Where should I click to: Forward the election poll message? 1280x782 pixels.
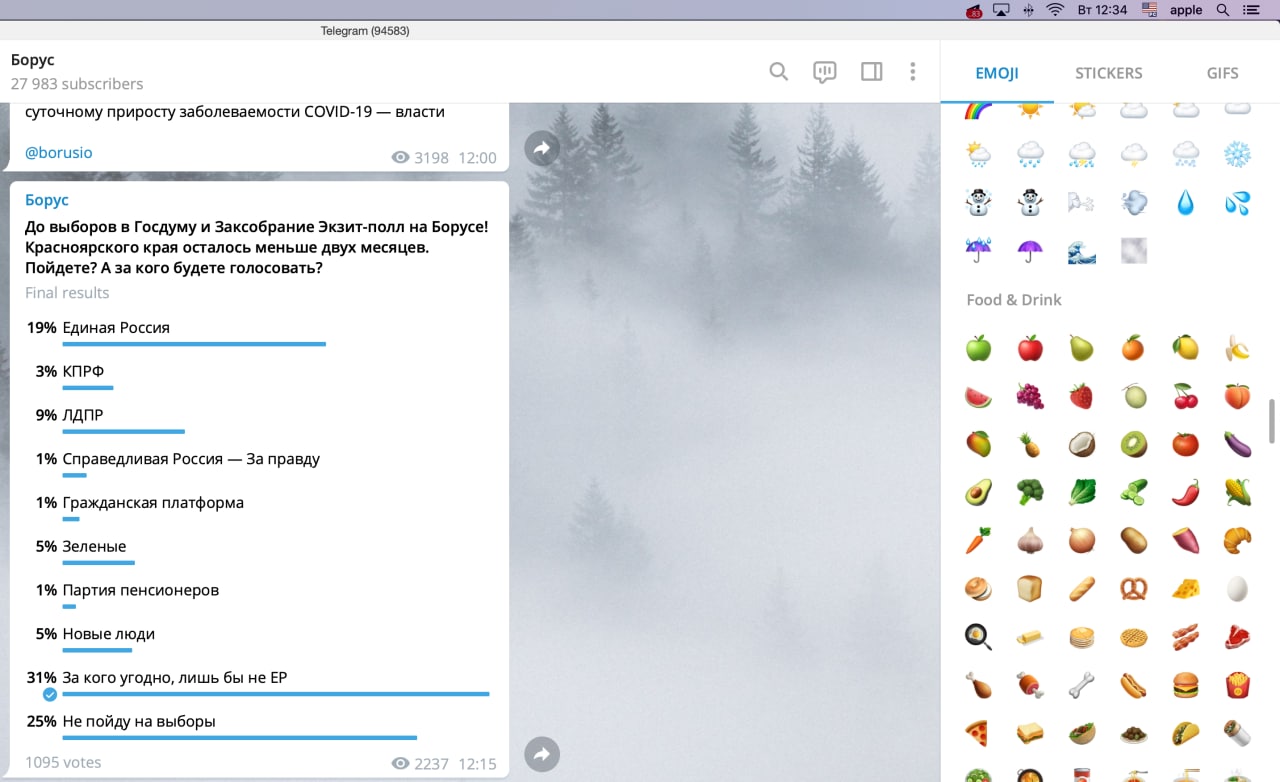(542, 754)
